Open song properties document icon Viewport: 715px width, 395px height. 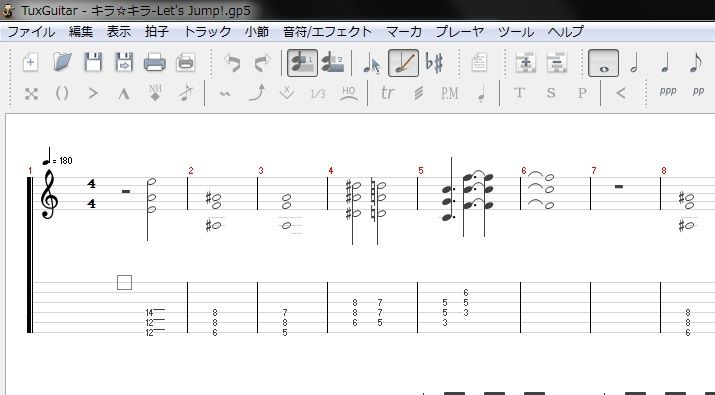point(479,62)
